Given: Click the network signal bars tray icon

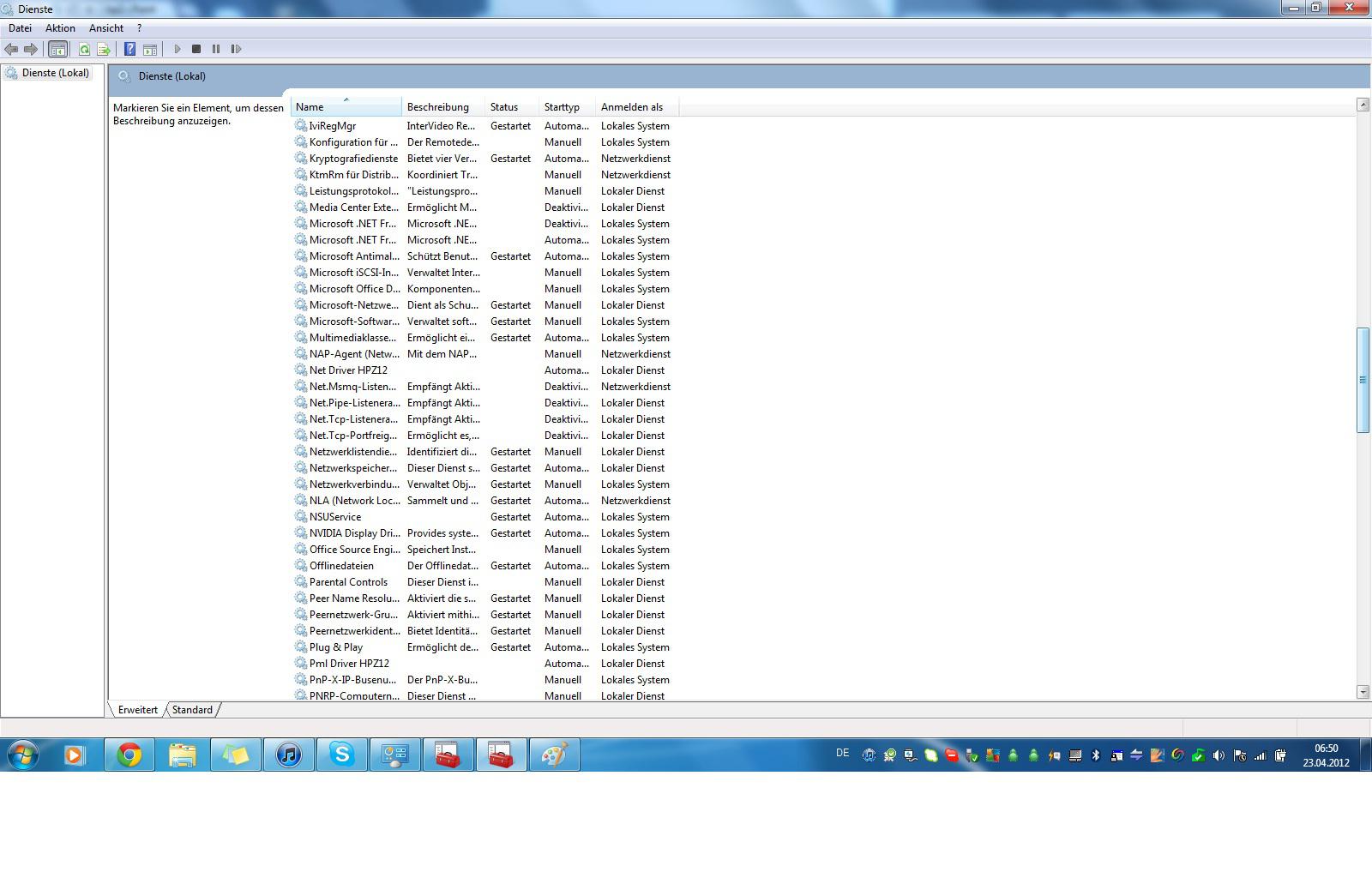Looking at the screenshot, I should tap(1260, 755).
